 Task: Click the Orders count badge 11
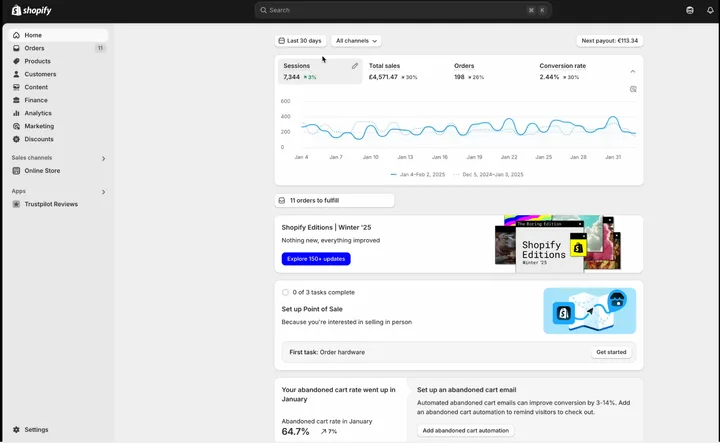click(x=100, y=48)
